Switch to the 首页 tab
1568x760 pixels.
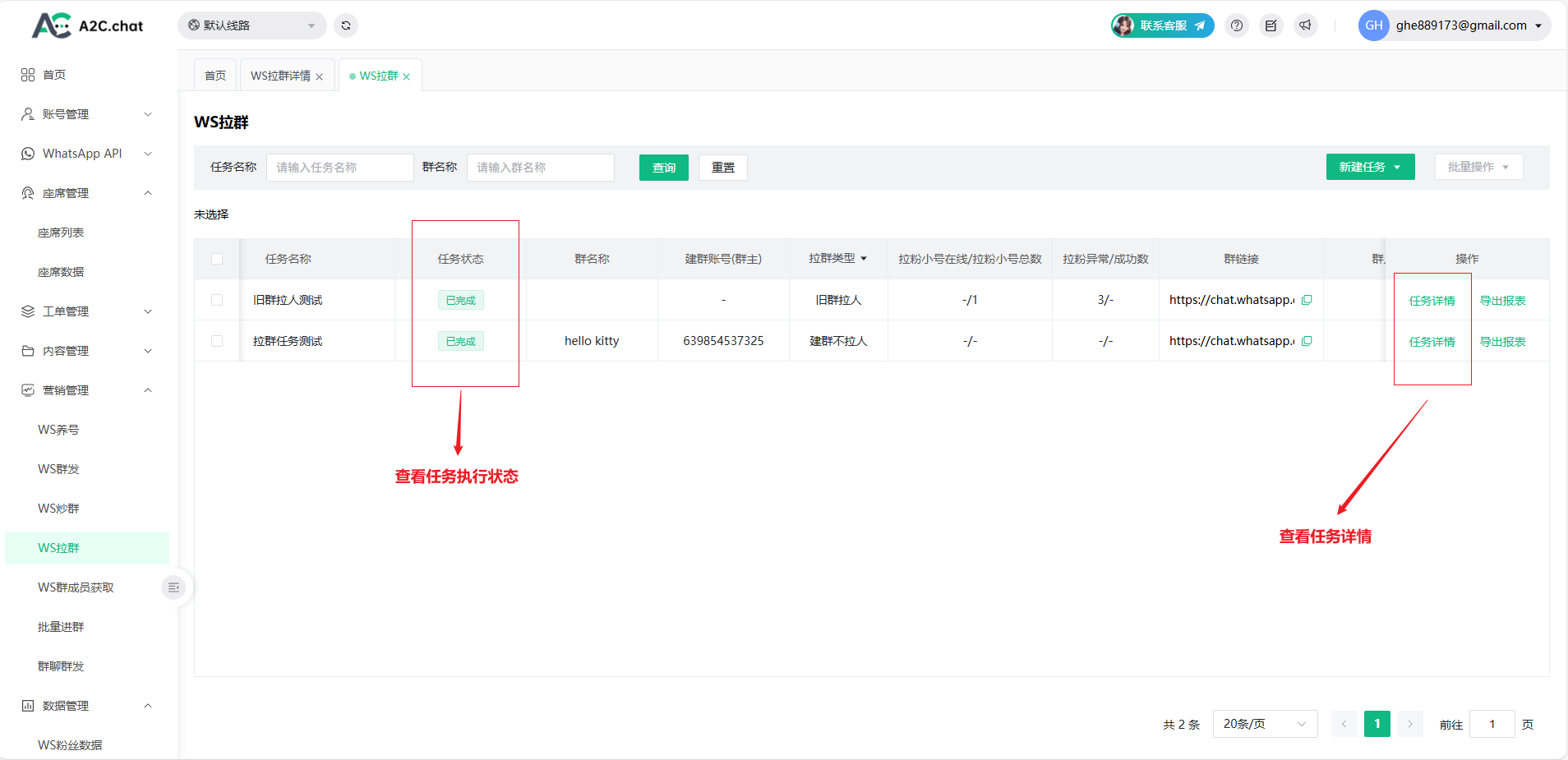point(215,76)
